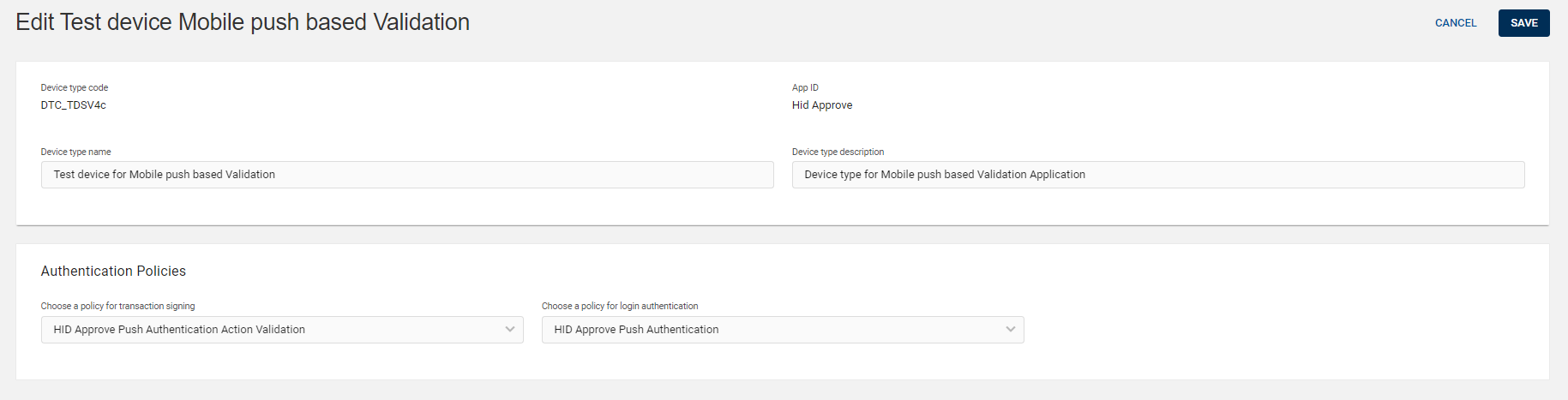Select the DTC_TDSV4c code value

point(74,105)
